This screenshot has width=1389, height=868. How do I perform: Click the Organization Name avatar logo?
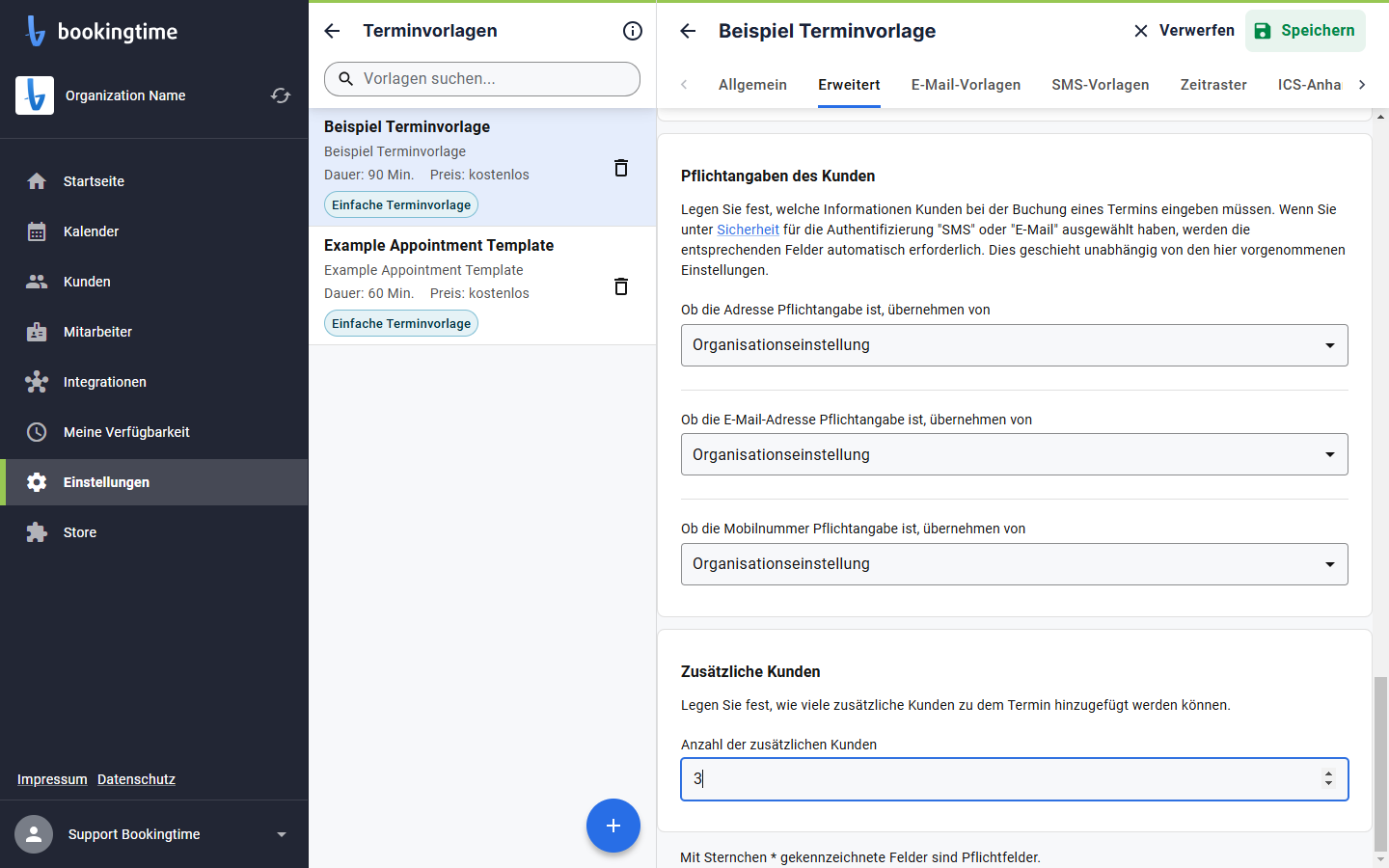tap(35, 95)
